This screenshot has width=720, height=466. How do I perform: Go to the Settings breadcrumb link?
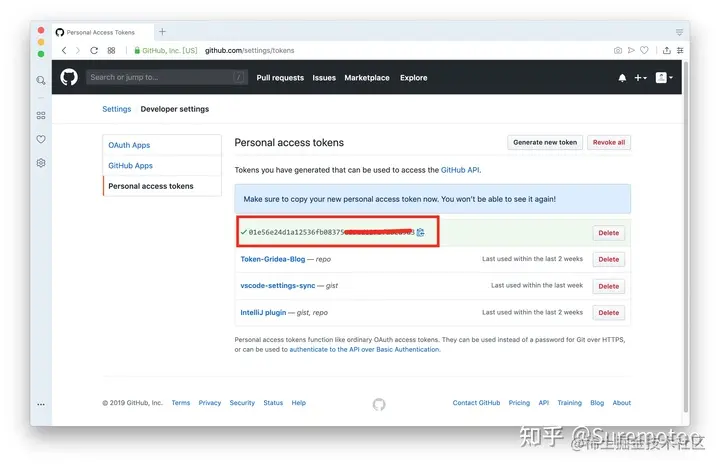[117, 109]
